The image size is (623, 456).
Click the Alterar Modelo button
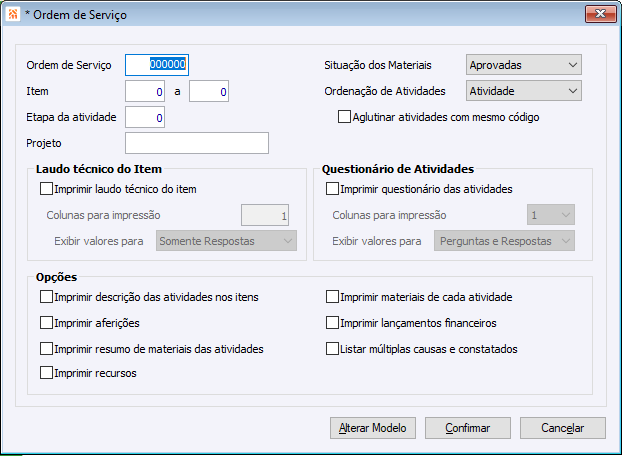point(373,428)
